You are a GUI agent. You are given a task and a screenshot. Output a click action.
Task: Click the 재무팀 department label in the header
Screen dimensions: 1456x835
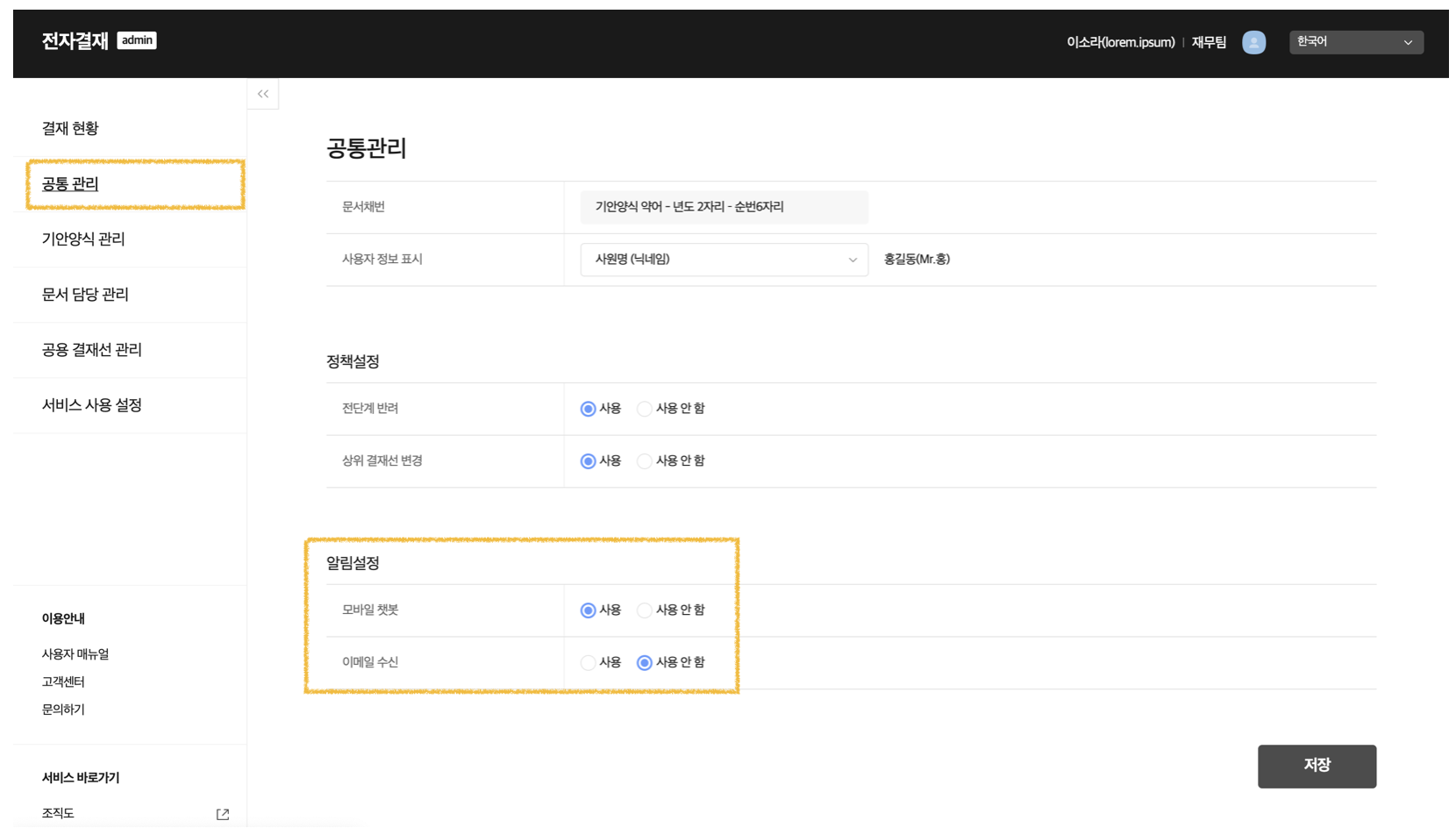click(x=1209, y=42)
